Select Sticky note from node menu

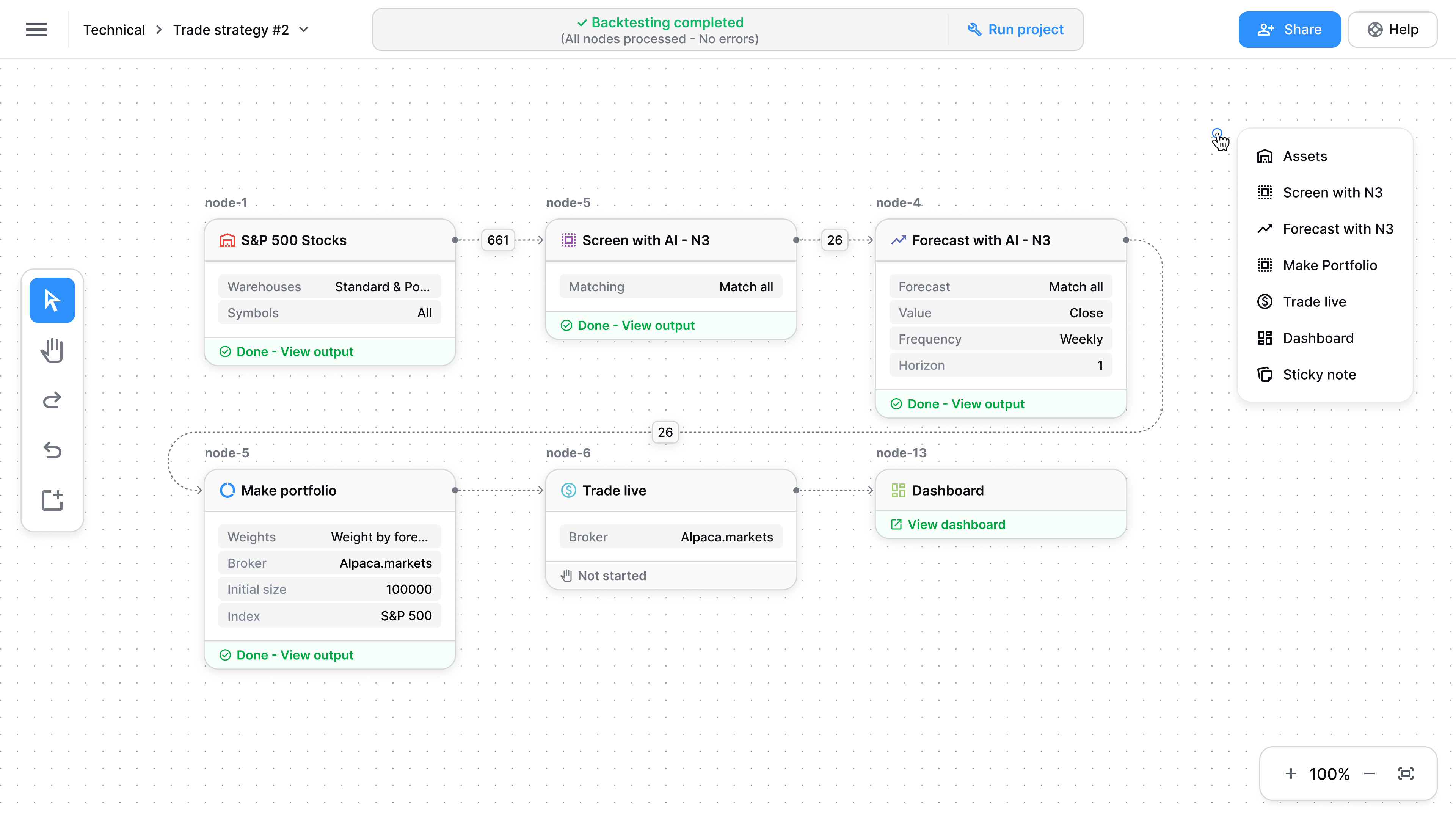[x=1319, y=374]
